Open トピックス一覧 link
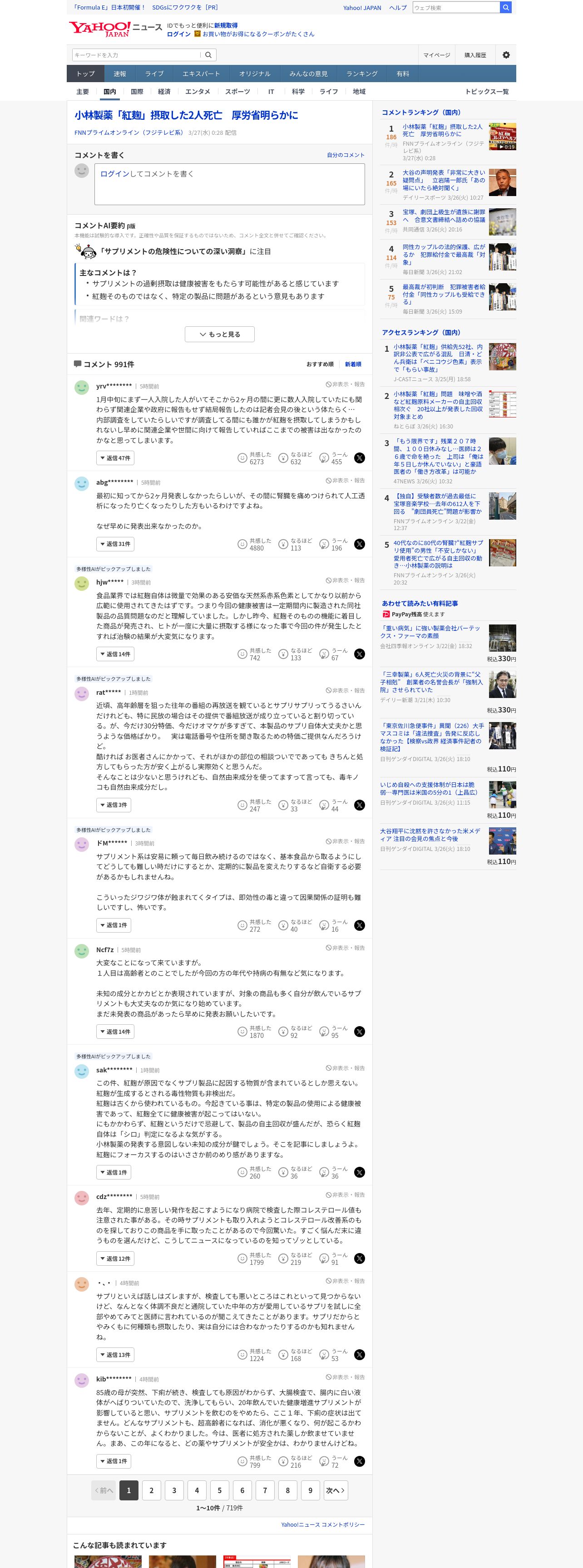Viewport: 583px width, 1568px height. coord(487,92)
